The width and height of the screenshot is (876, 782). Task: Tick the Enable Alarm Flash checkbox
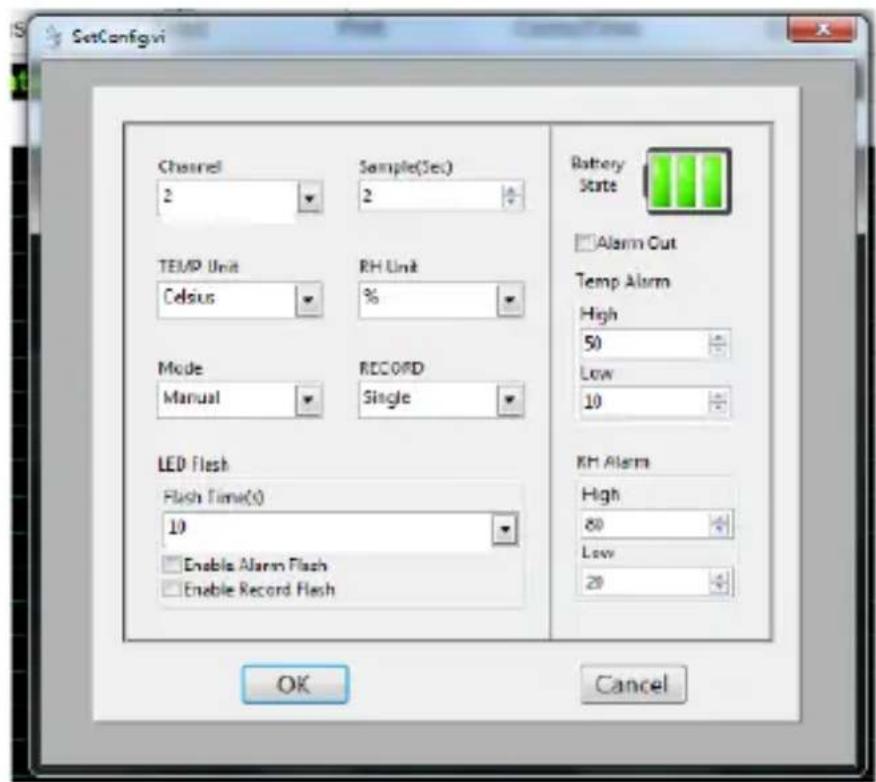(171, 565)
